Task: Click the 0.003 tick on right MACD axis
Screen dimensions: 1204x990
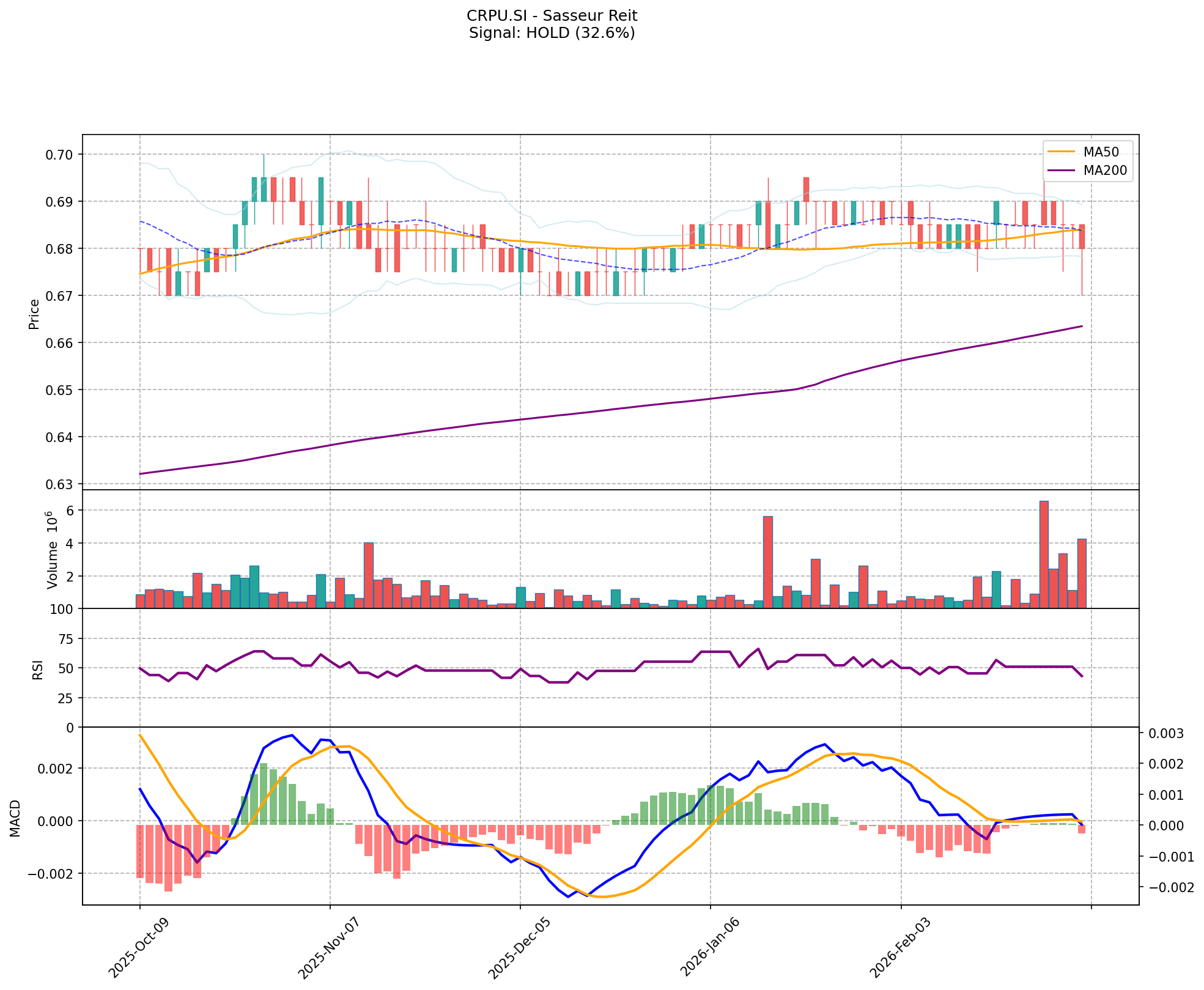Action: click(1165, 734)
